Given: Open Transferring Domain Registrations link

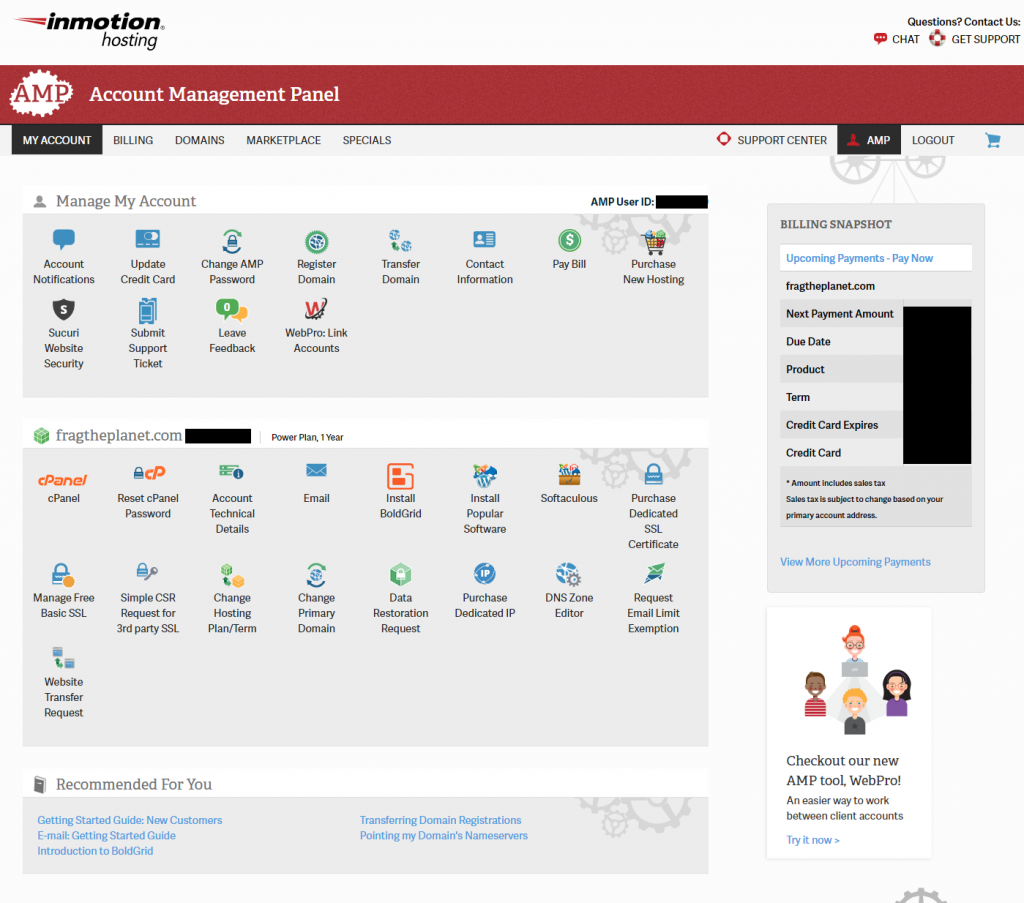Looking at the screenshot, I should (441, 820).
